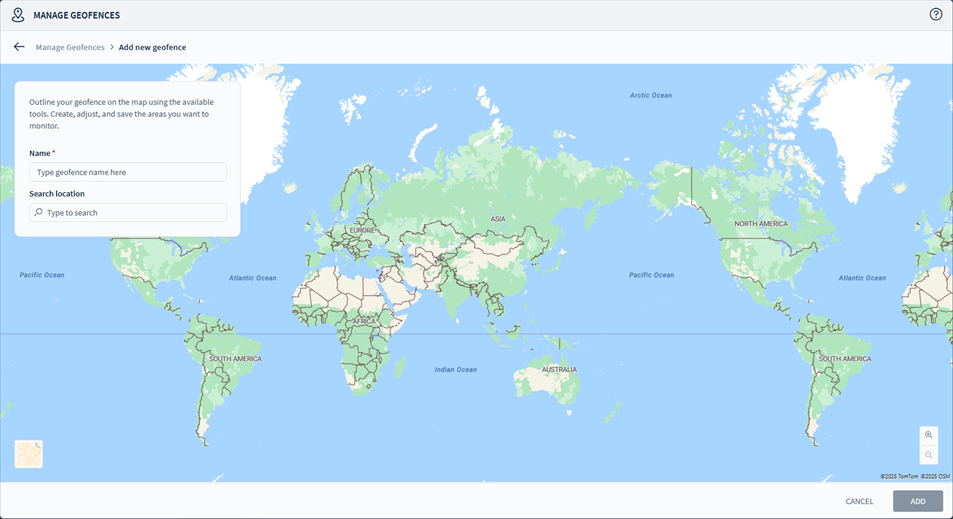Image resolution: width=953 pixels, height=519 pixels.
Task: Go back using the left arrow
Action: pyautogui.click(x=19, y=47)
